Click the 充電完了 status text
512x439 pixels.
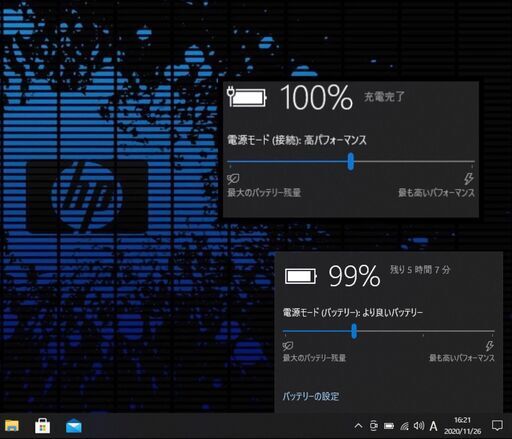[384, 97]
